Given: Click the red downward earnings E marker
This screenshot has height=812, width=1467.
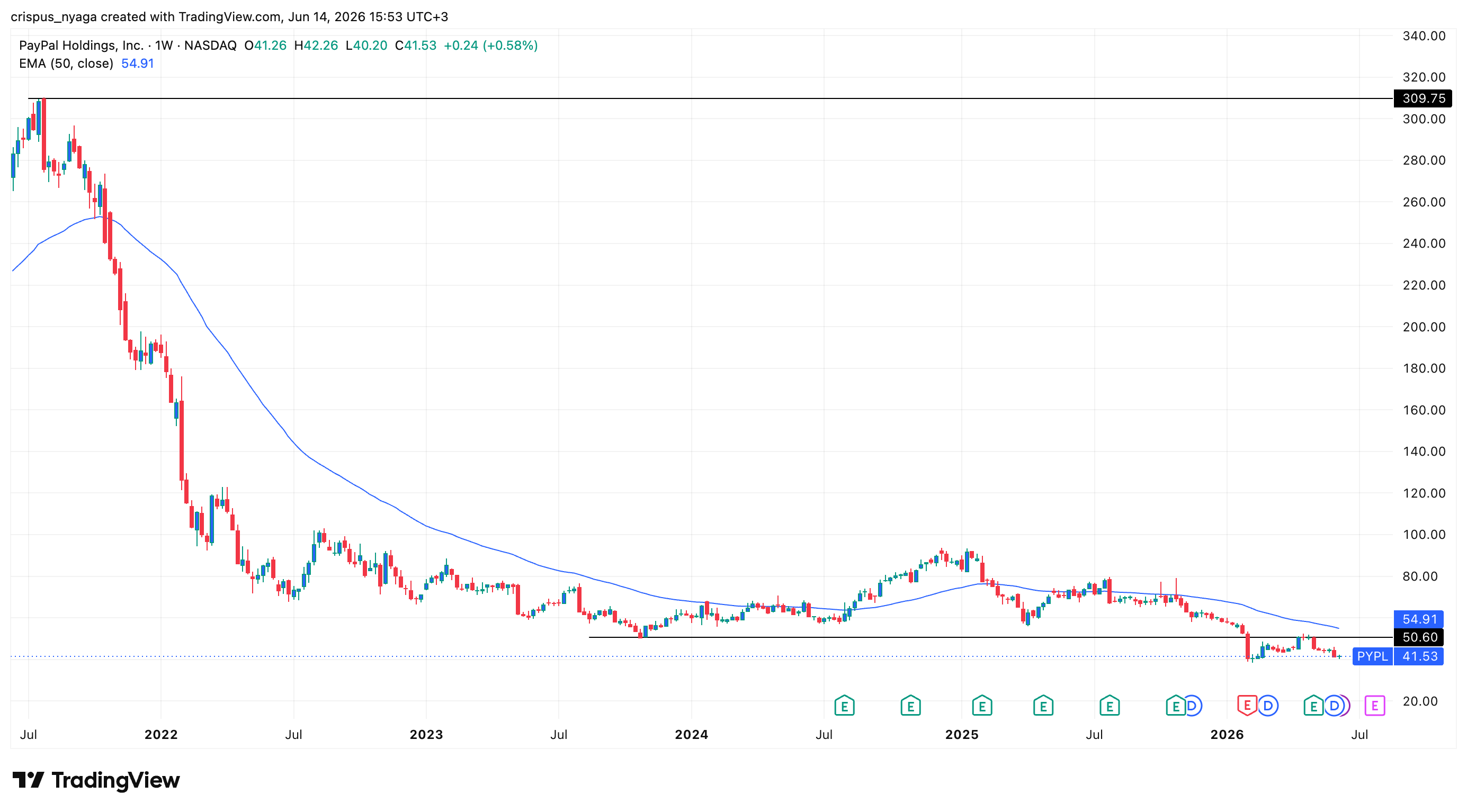Looking at the screenshot, I should point(1247,706).
